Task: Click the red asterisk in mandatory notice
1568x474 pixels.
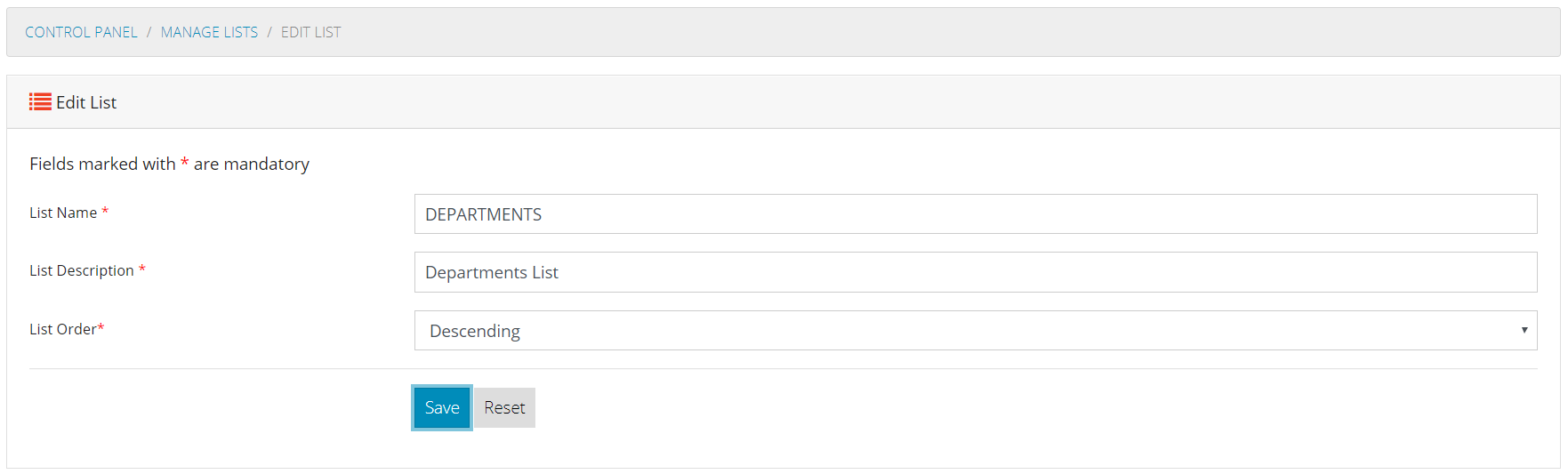Action: click(x=184, y=162)
